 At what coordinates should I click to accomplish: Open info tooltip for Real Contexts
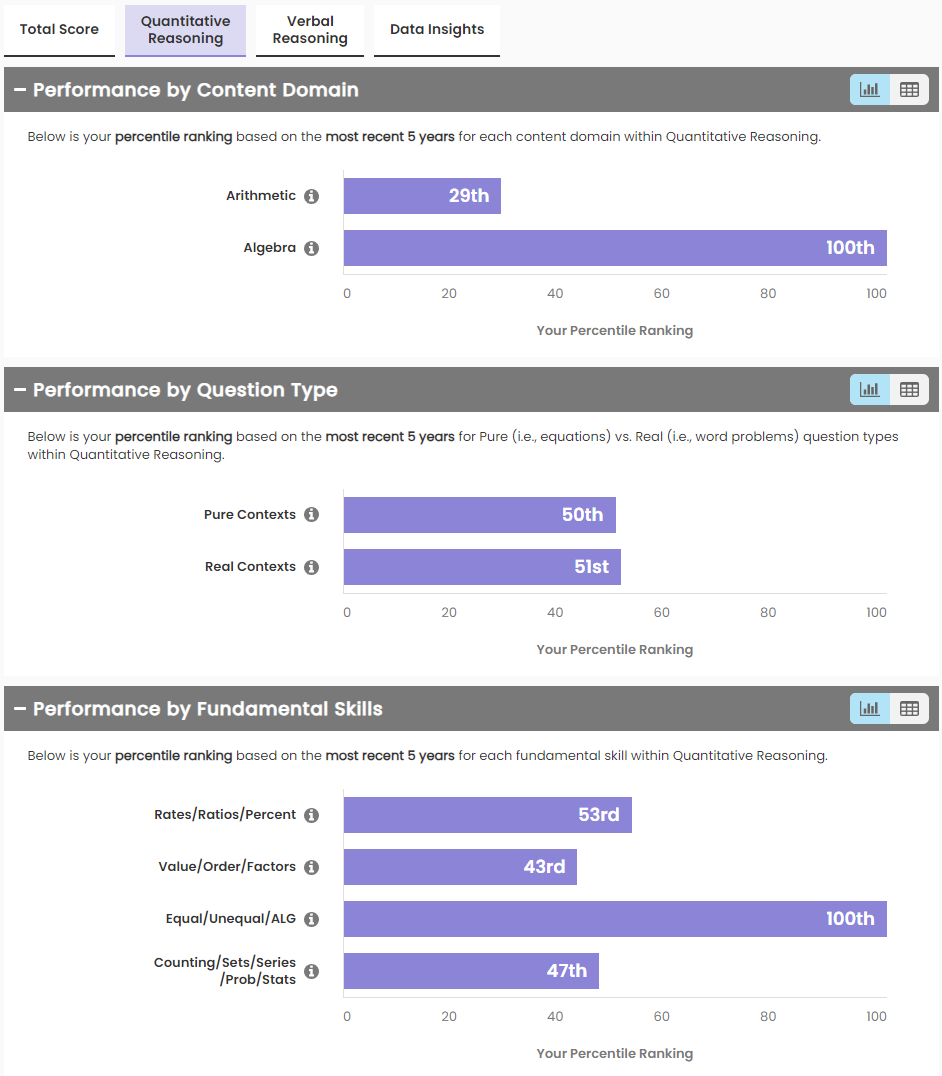[x=312, y=567]
